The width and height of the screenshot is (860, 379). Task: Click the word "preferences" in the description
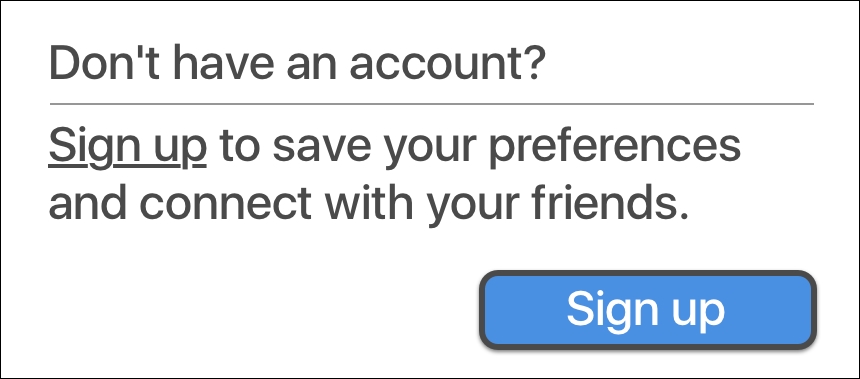(x=615, y=147)
